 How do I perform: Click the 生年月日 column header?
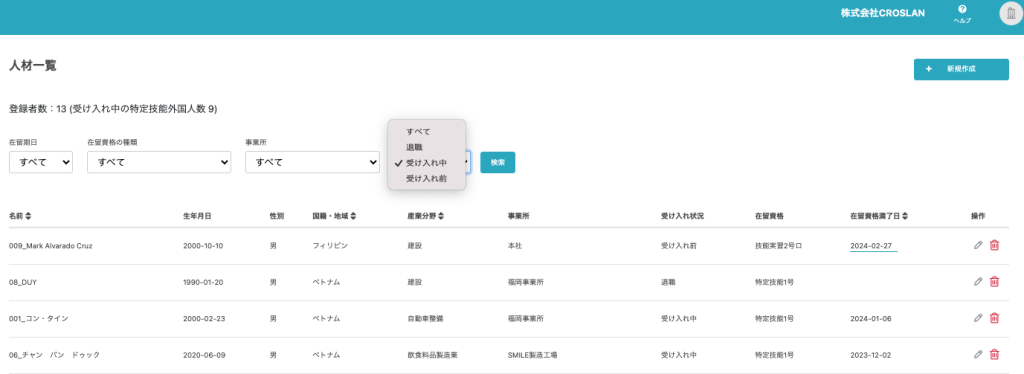(x=197, y=215)
